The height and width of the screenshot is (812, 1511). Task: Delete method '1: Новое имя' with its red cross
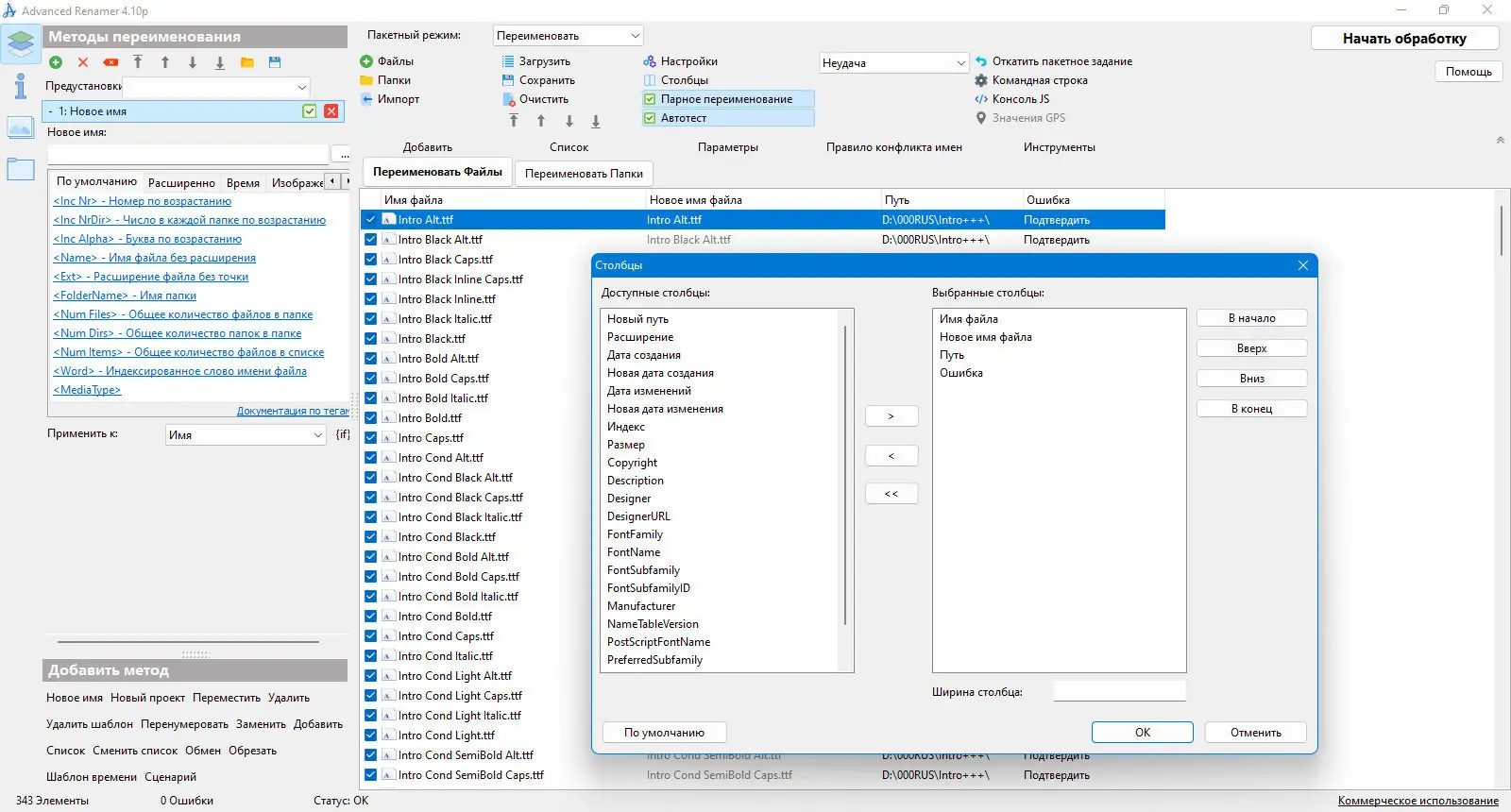pyautogui.click(x=331, y=111)
